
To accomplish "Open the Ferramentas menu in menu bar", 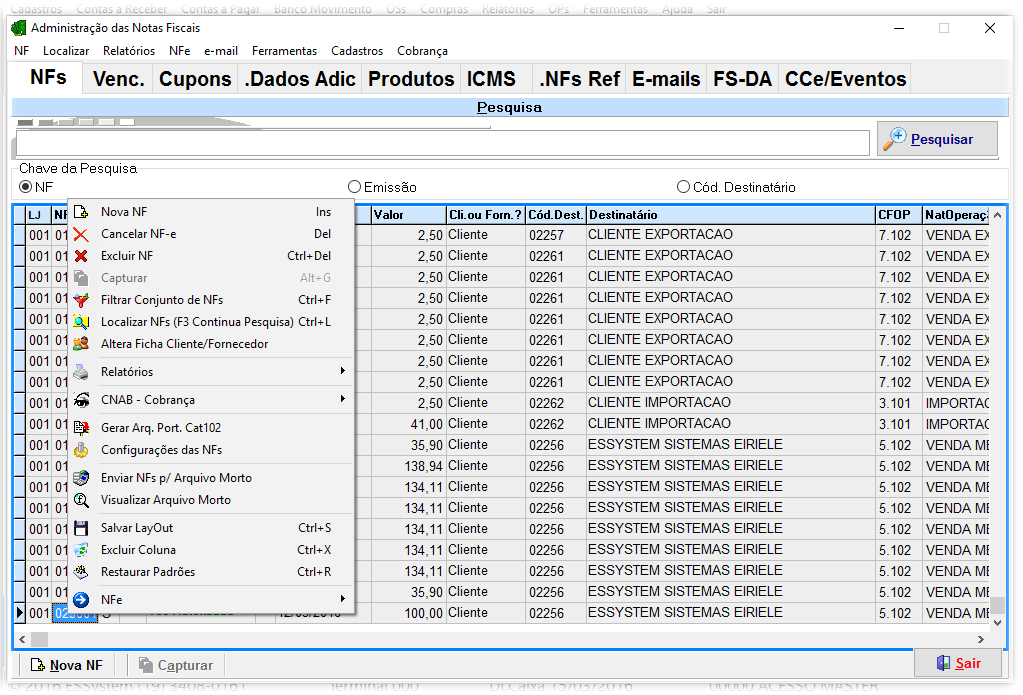I will point(284,51).
